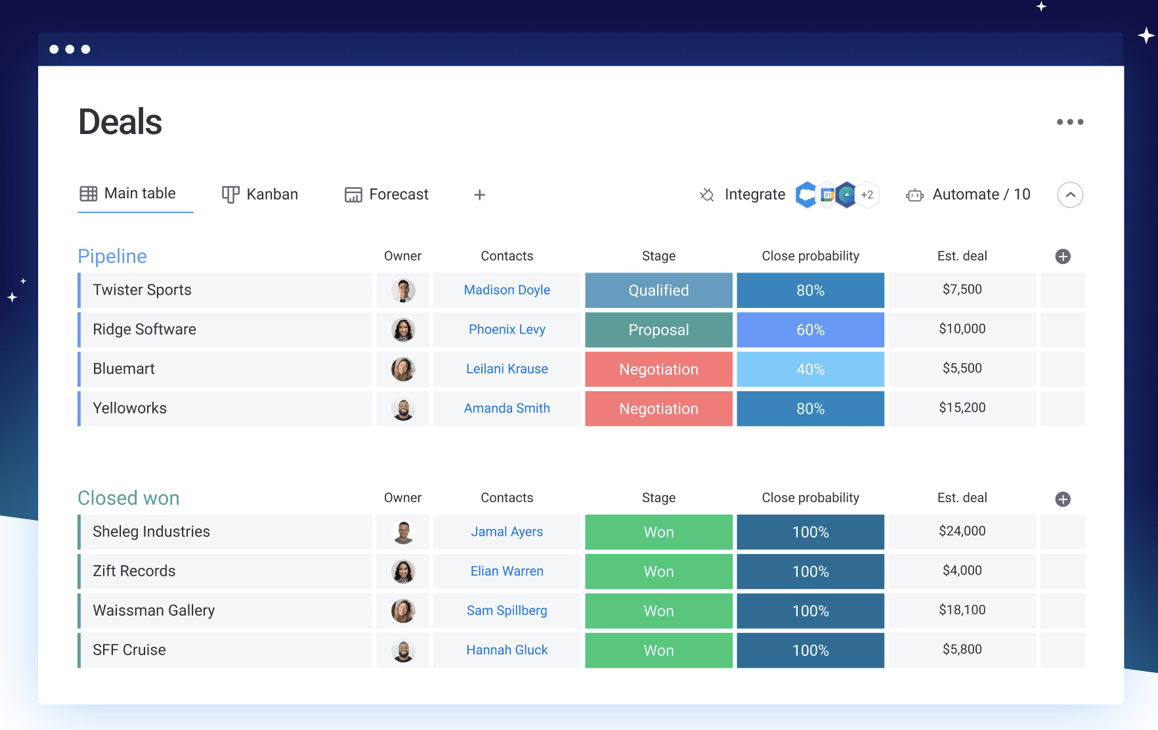This screenshot has height=730, width=1158.
Task: Change Bluemart Negotiation stage
Action: tap(659, 369)
